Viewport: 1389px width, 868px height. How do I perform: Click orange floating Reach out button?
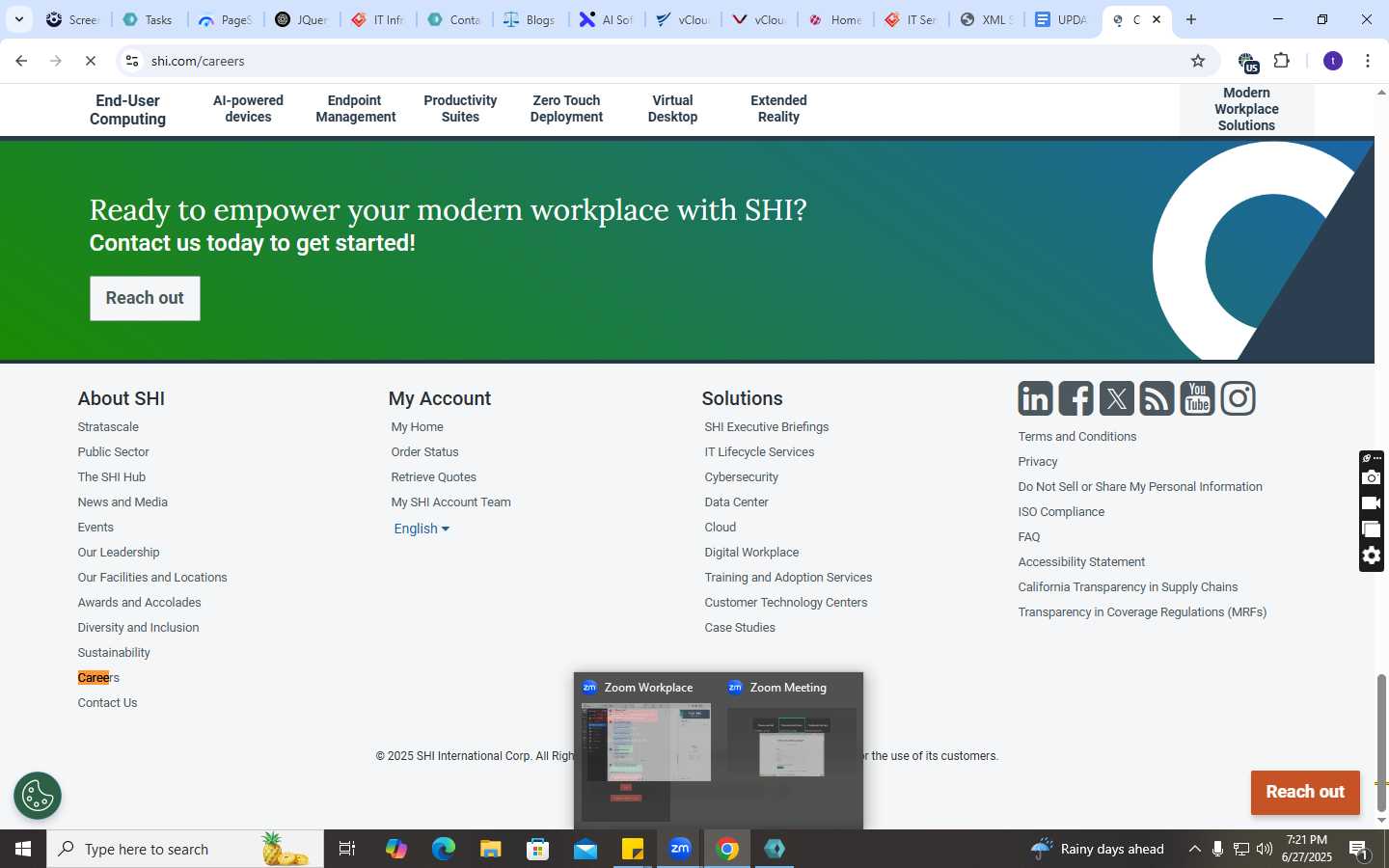1305,792
